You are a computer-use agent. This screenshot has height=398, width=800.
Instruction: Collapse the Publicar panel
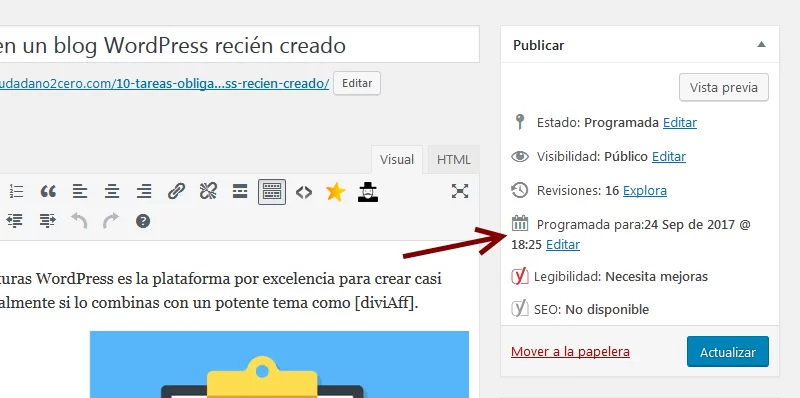click(x=761, y=44)
